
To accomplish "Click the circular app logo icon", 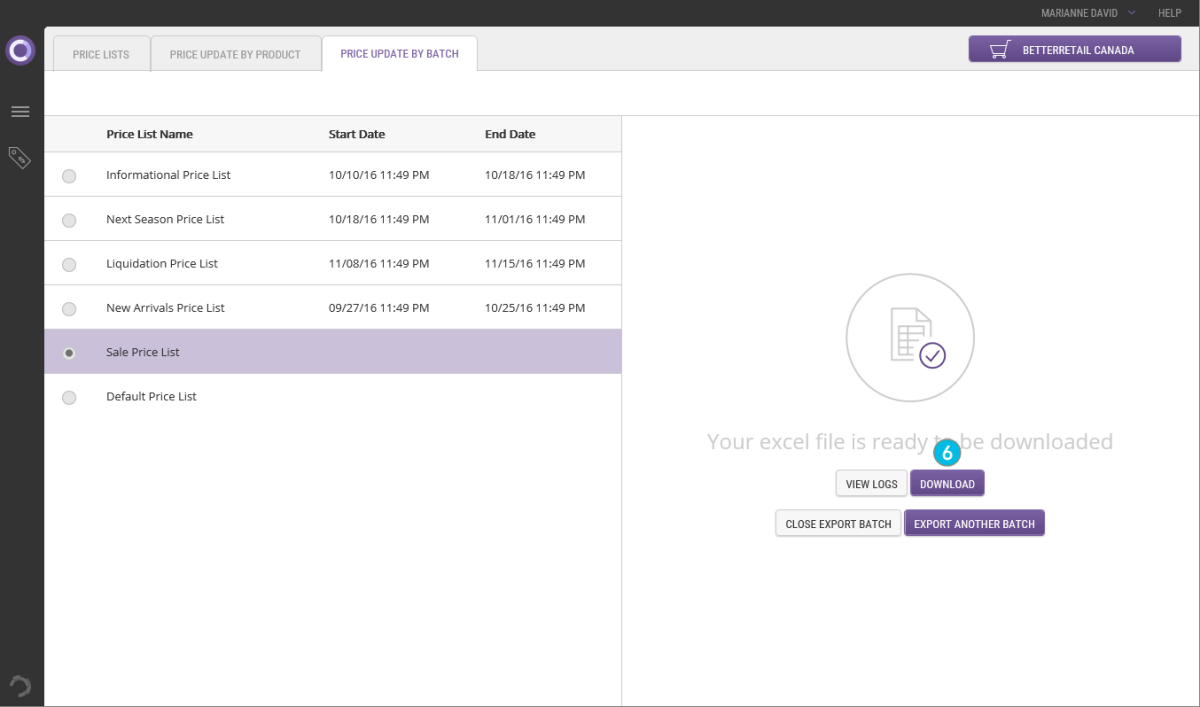I will (20, 50).
